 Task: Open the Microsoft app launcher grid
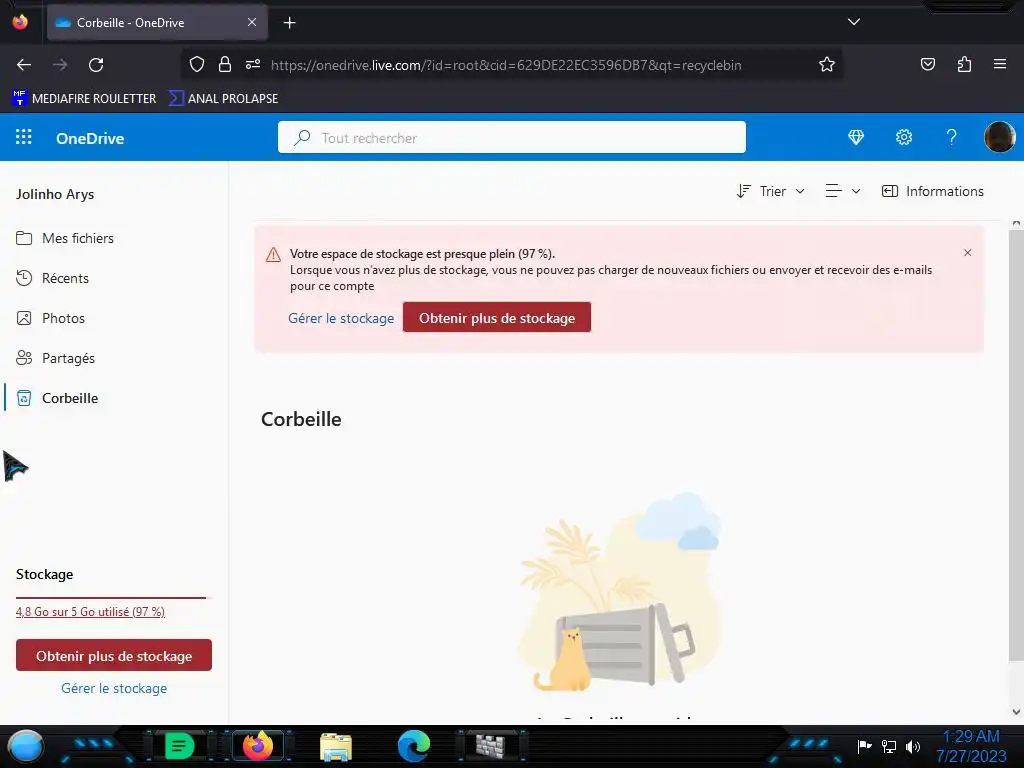(x=24, y=137)
